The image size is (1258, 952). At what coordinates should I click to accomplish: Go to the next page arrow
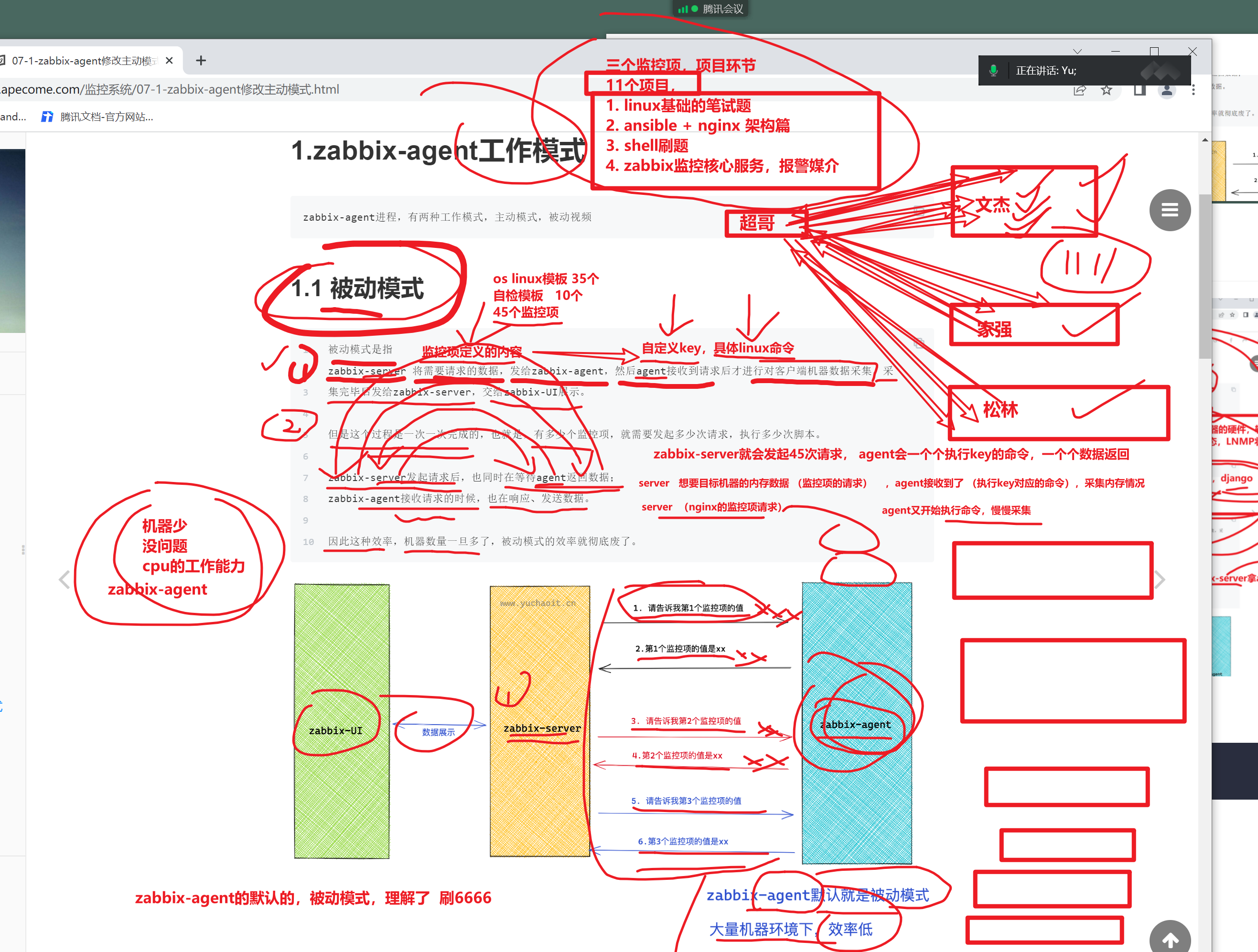(1160, 579)
